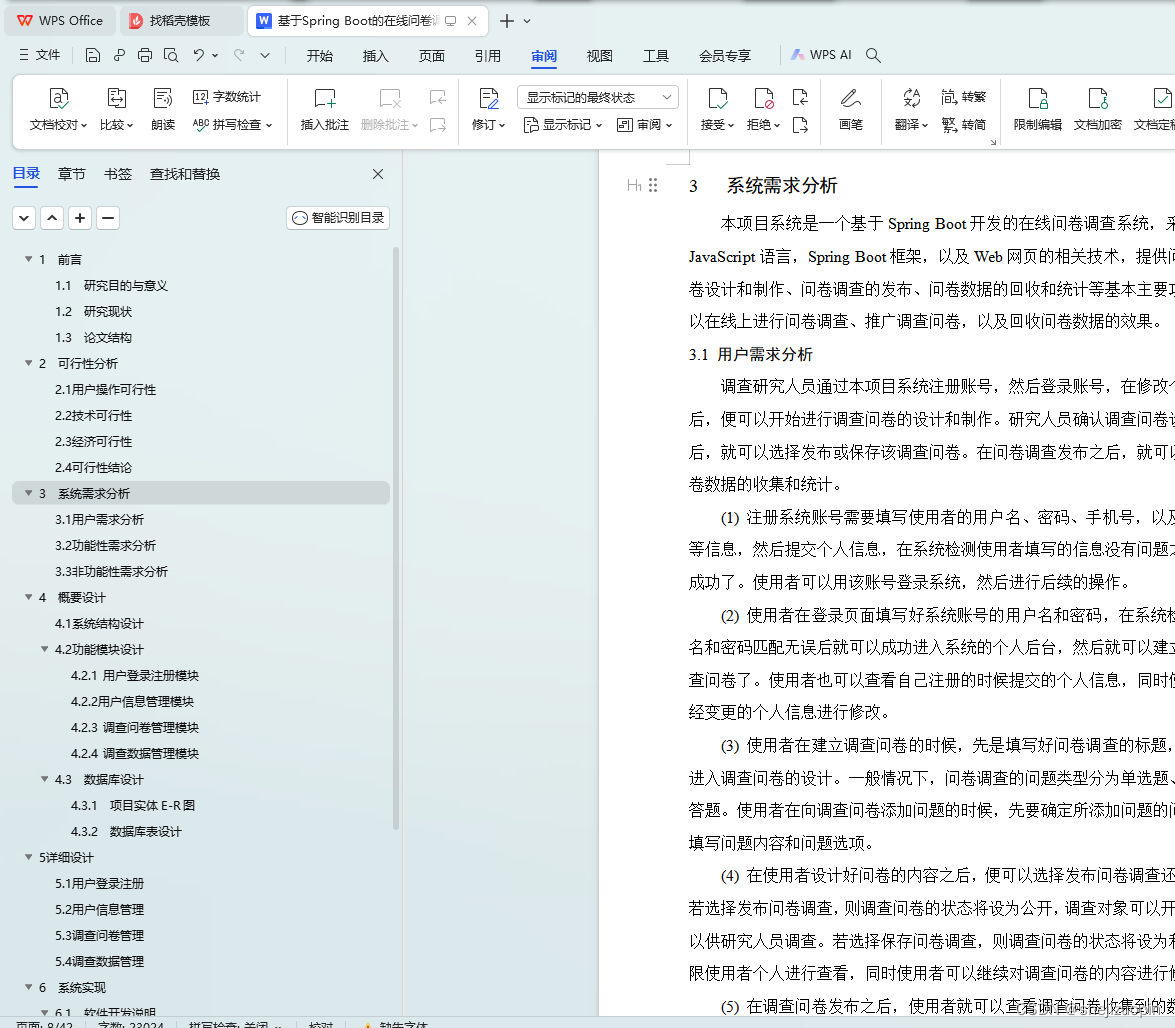Click the Undo arrow icon
Image resolution: width=1175 pixels, height=1028 pixels.
pyautogui.click(x=199, y=55)
